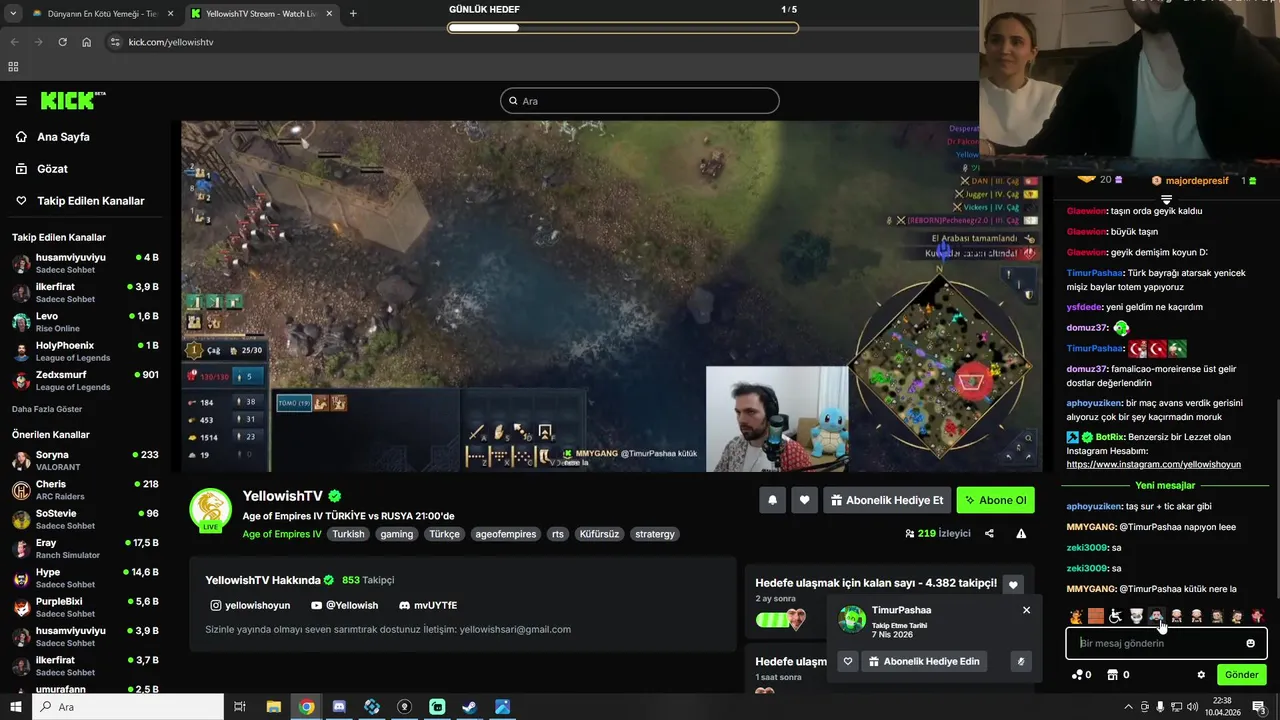Report the stream via warning triangle icon
The image size is (1280, 720).
pyautogui.click(x=1021, y=534)
